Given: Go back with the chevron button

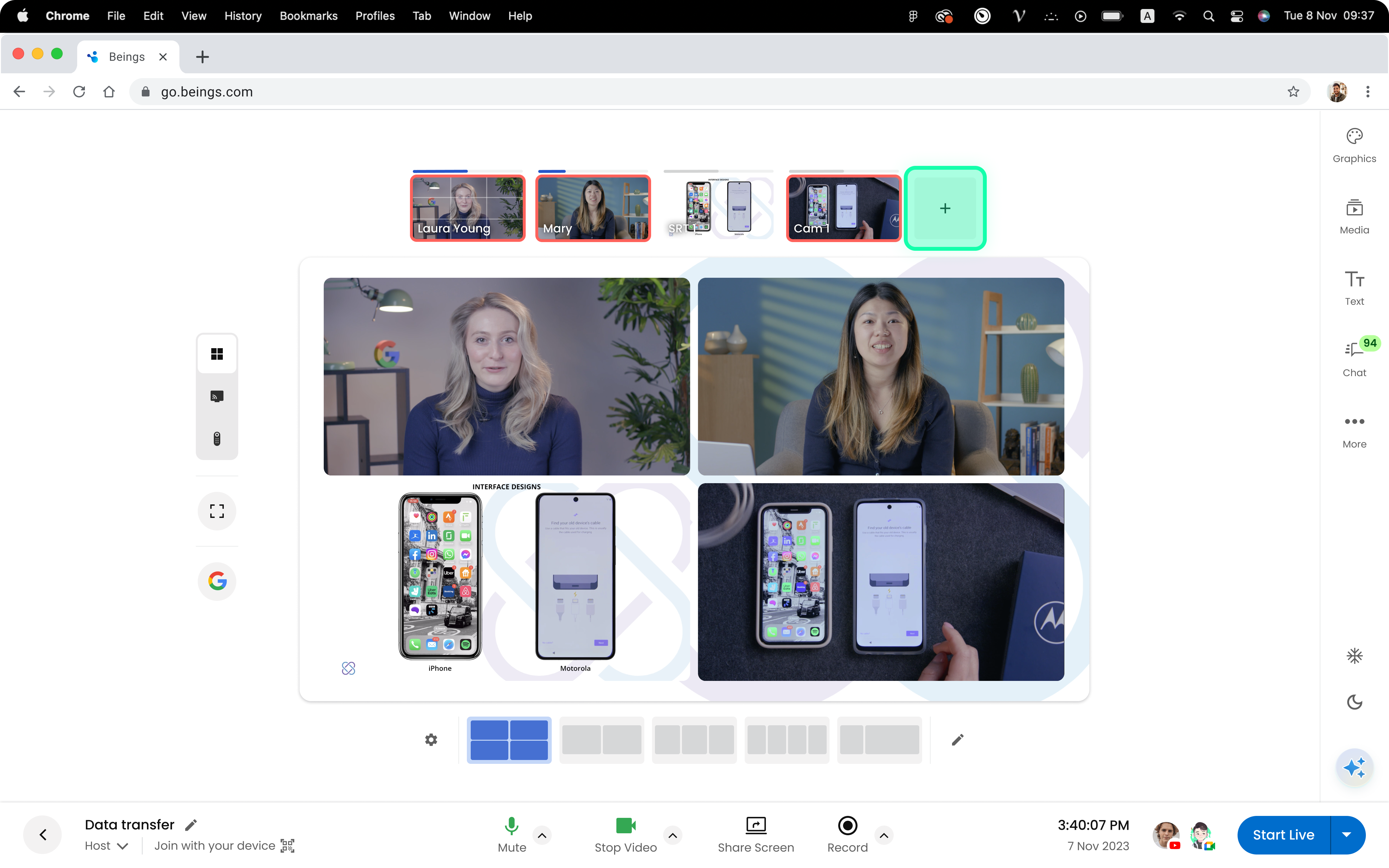Looking at the screenshot, I should click(x=42, y=835).
